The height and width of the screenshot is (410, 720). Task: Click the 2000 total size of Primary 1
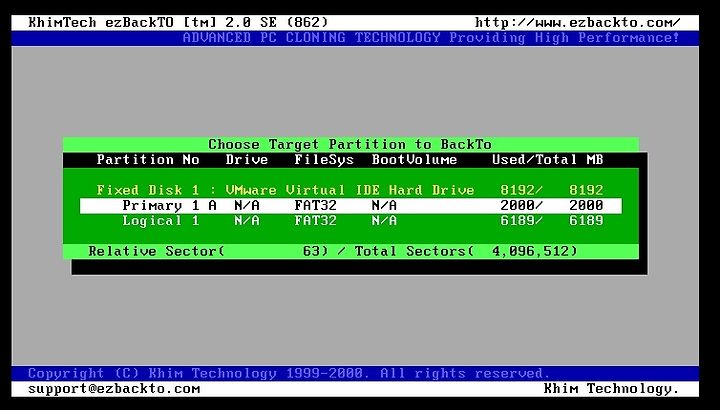click(586, 206)
